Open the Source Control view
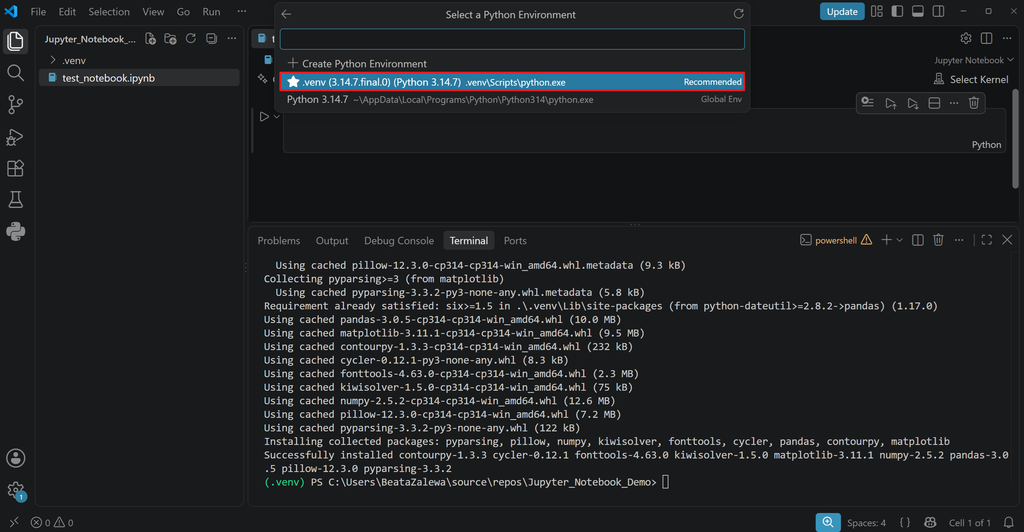The width and height of the screenshot is (1024, 532). click(15, 104)
